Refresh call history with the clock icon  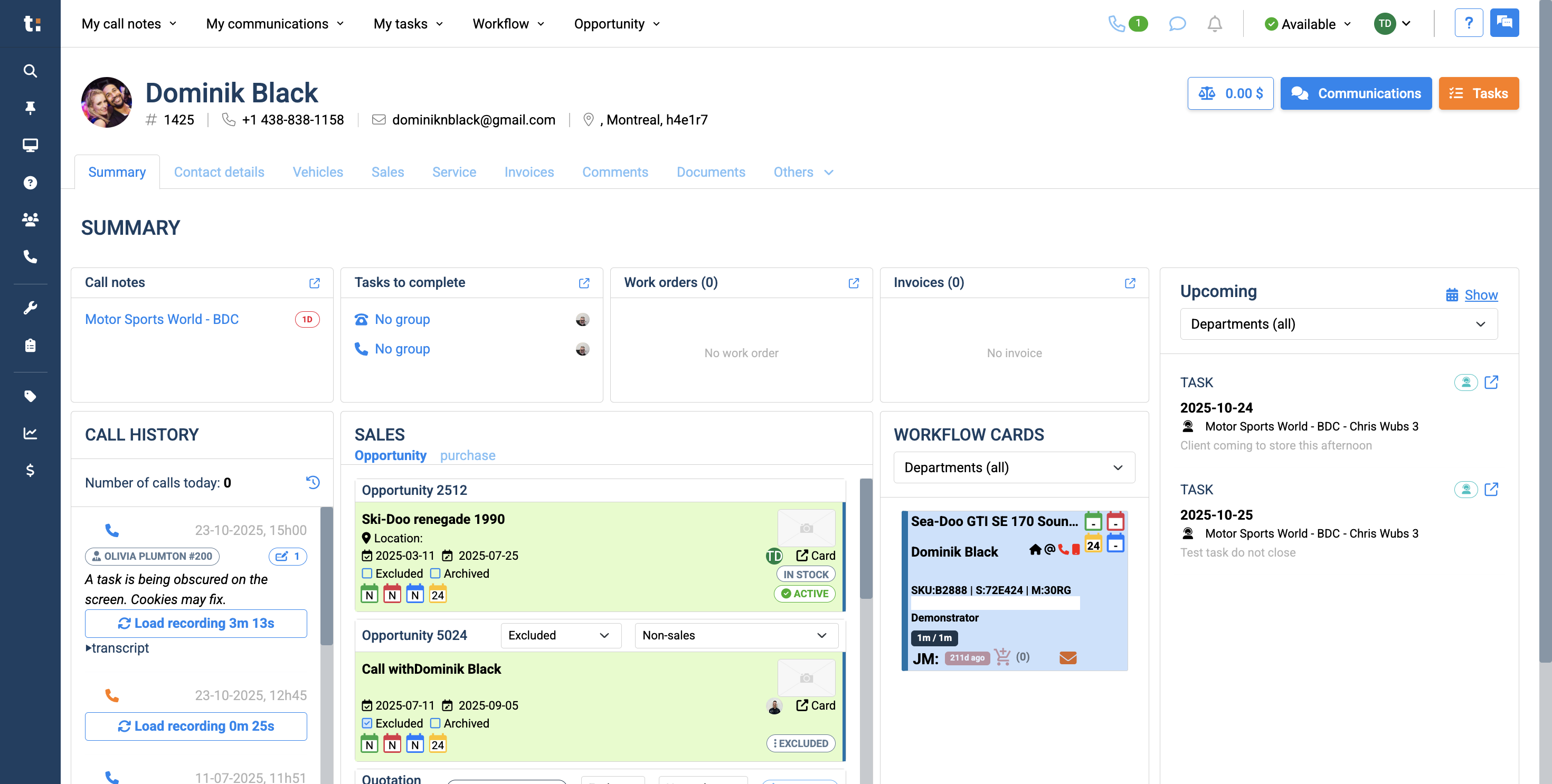pos(313,482)
